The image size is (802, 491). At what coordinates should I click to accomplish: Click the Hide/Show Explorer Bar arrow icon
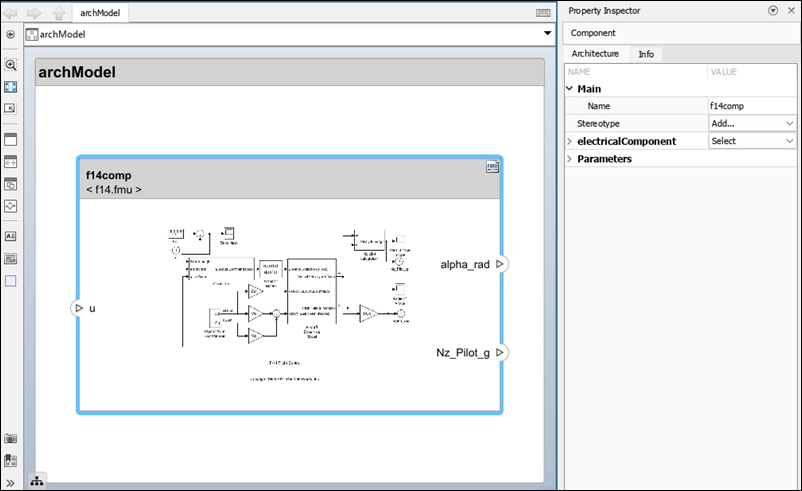click(x=10, y=34)
